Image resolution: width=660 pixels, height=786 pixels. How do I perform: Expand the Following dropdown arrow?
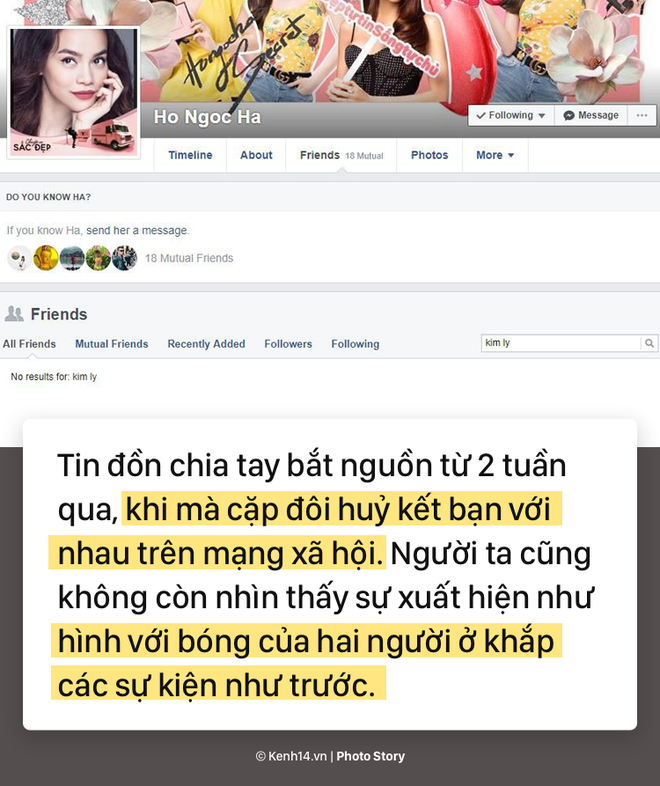tap(542, 116)
